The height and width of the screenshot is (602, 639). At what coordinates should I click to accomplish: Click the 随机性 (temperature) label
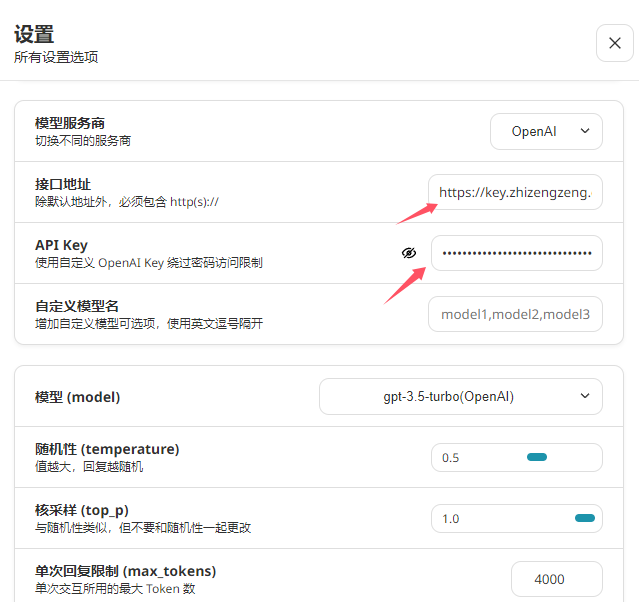click(x=107, y=449)
